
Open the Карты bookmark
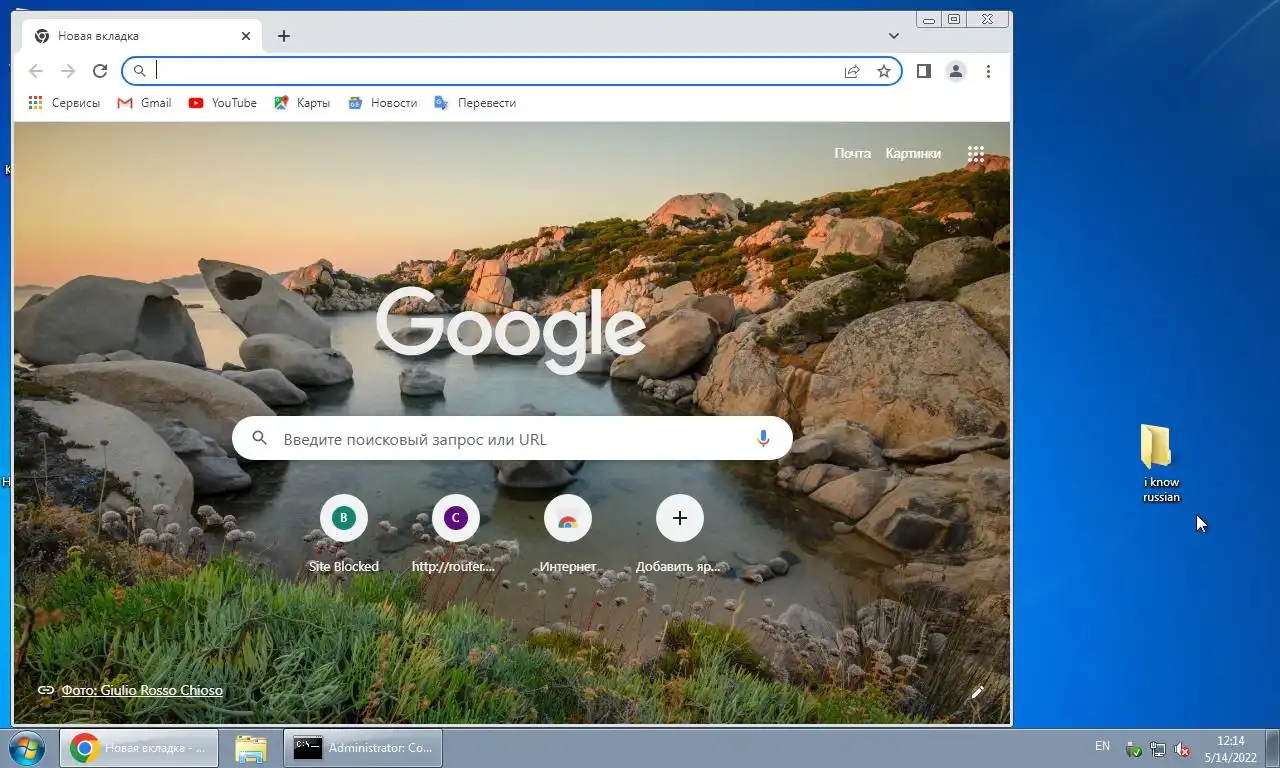pos(302,103)
